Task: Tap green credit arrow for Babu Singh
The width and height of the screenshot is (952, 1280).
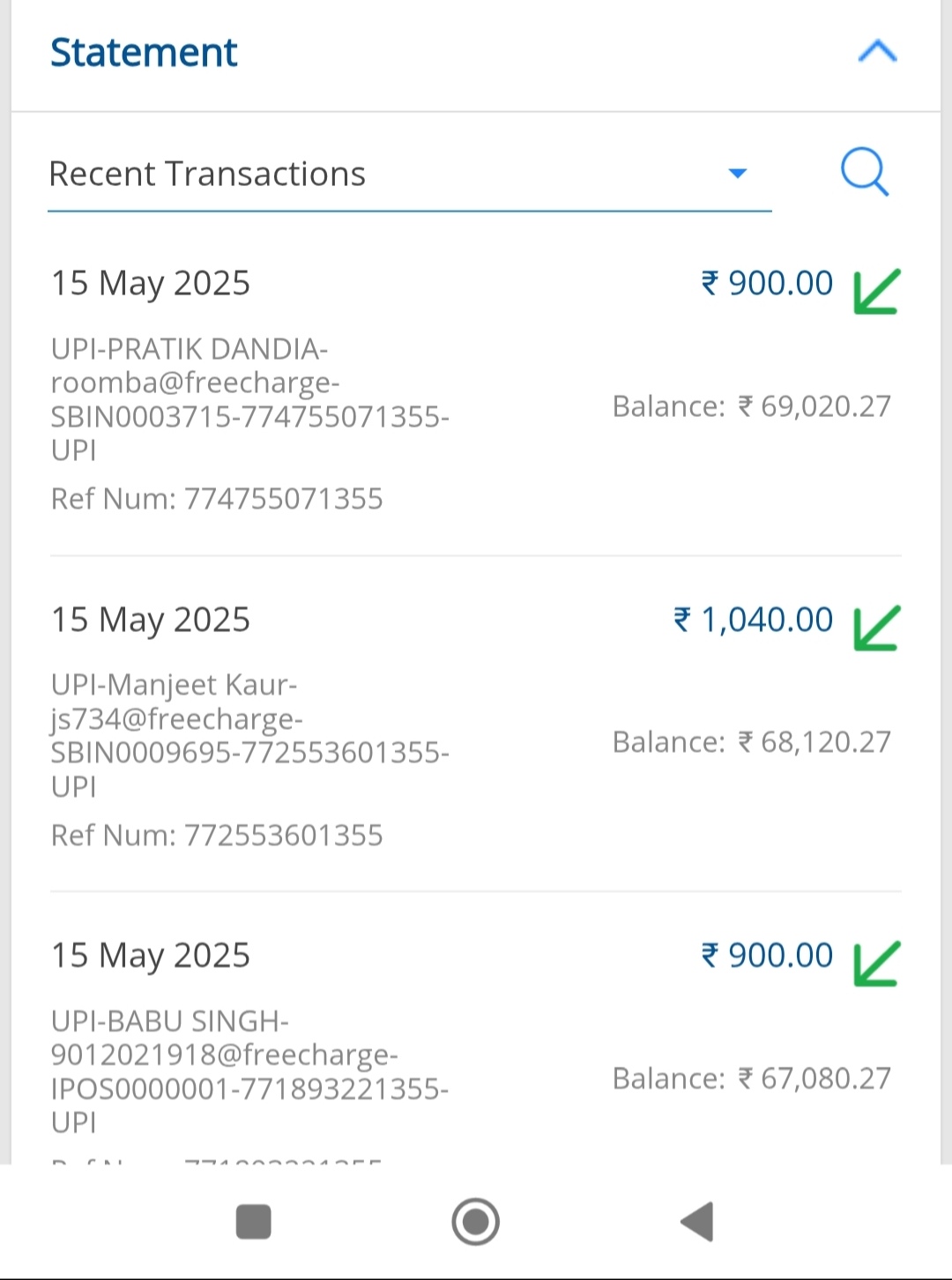Action: click(876, 964)
